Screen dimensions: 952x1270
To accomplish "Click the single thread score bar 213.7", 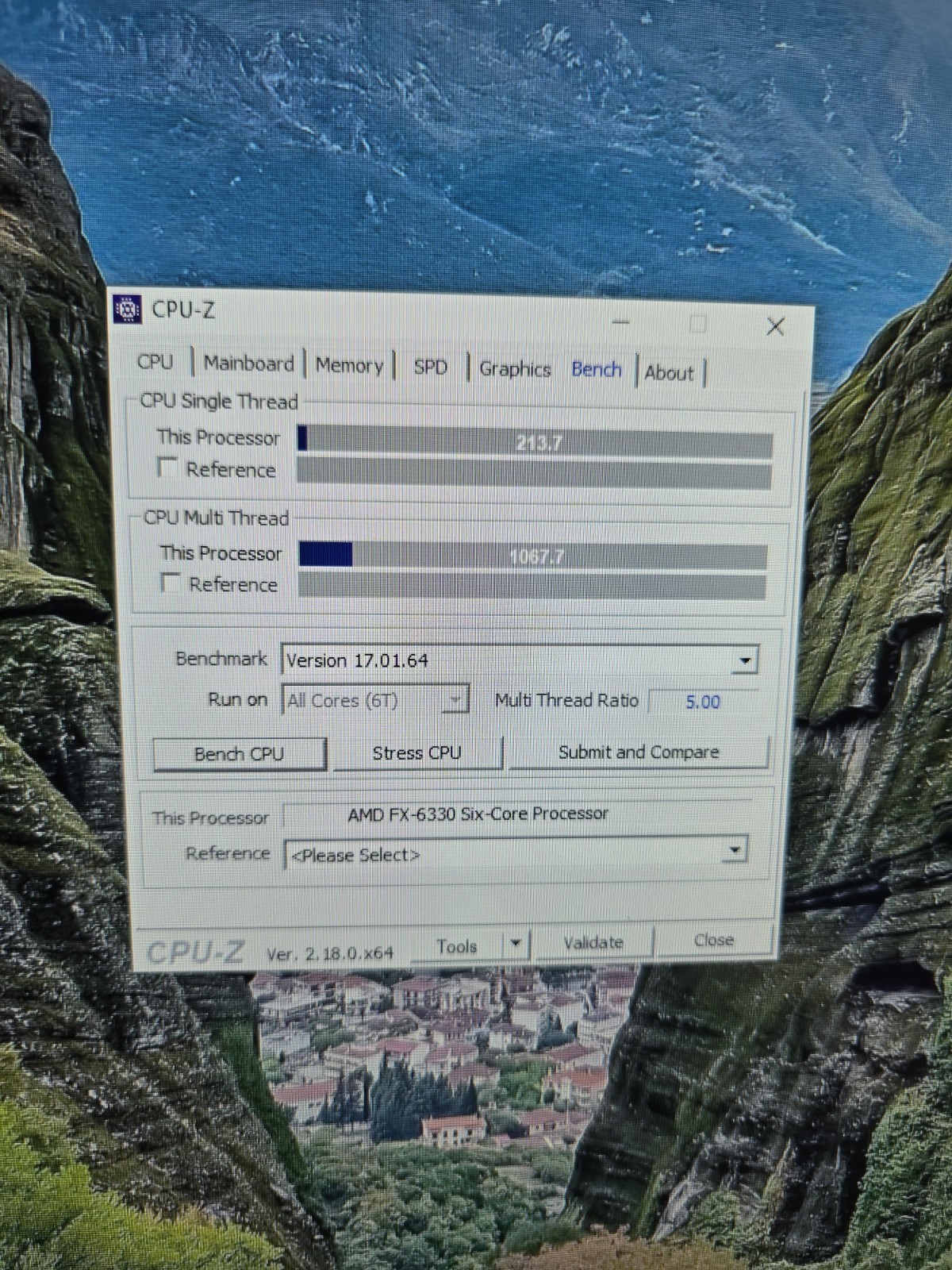I will tap(535, 441).
